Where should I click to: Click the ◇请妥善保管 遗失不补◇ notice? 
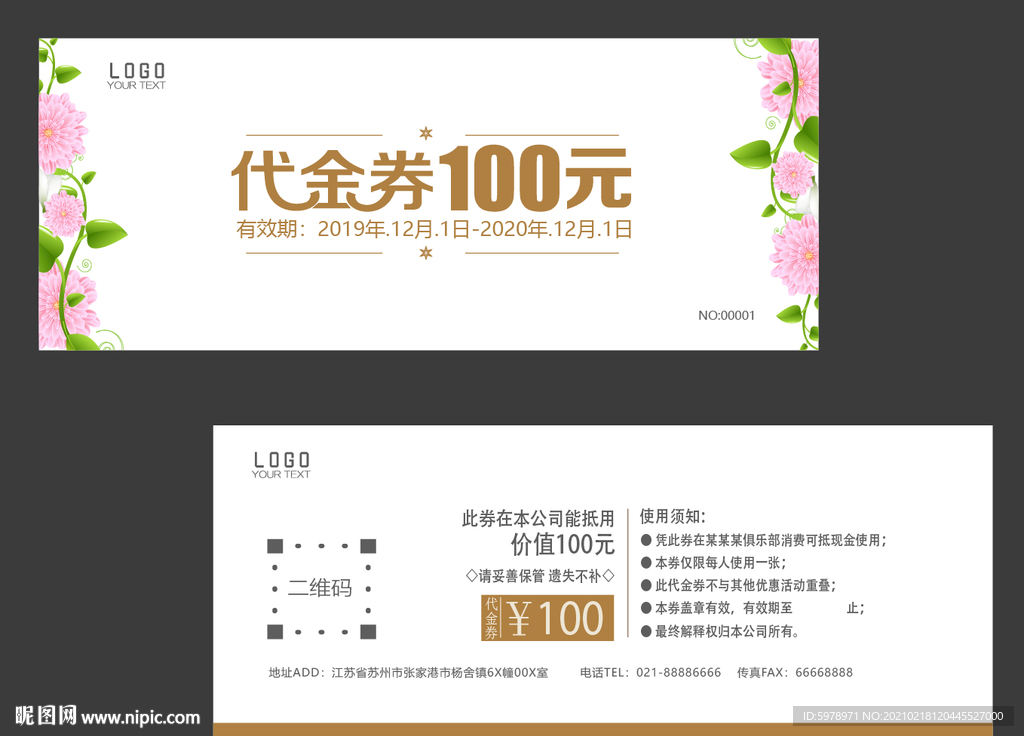(x=539, y=576)
